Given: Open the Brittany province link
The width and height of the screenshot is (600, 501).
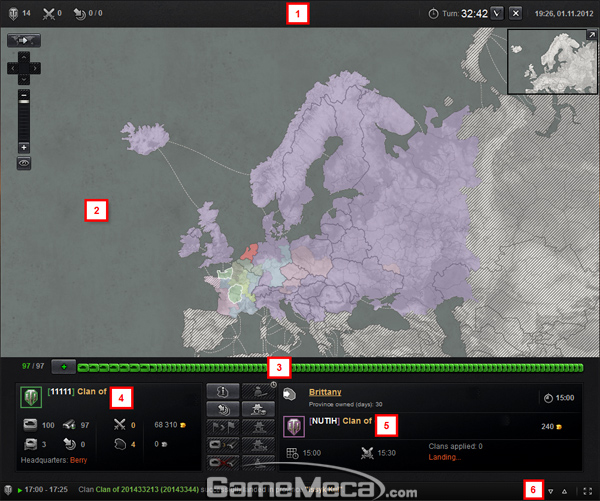Looking at the screenshot, I should 325,392.
